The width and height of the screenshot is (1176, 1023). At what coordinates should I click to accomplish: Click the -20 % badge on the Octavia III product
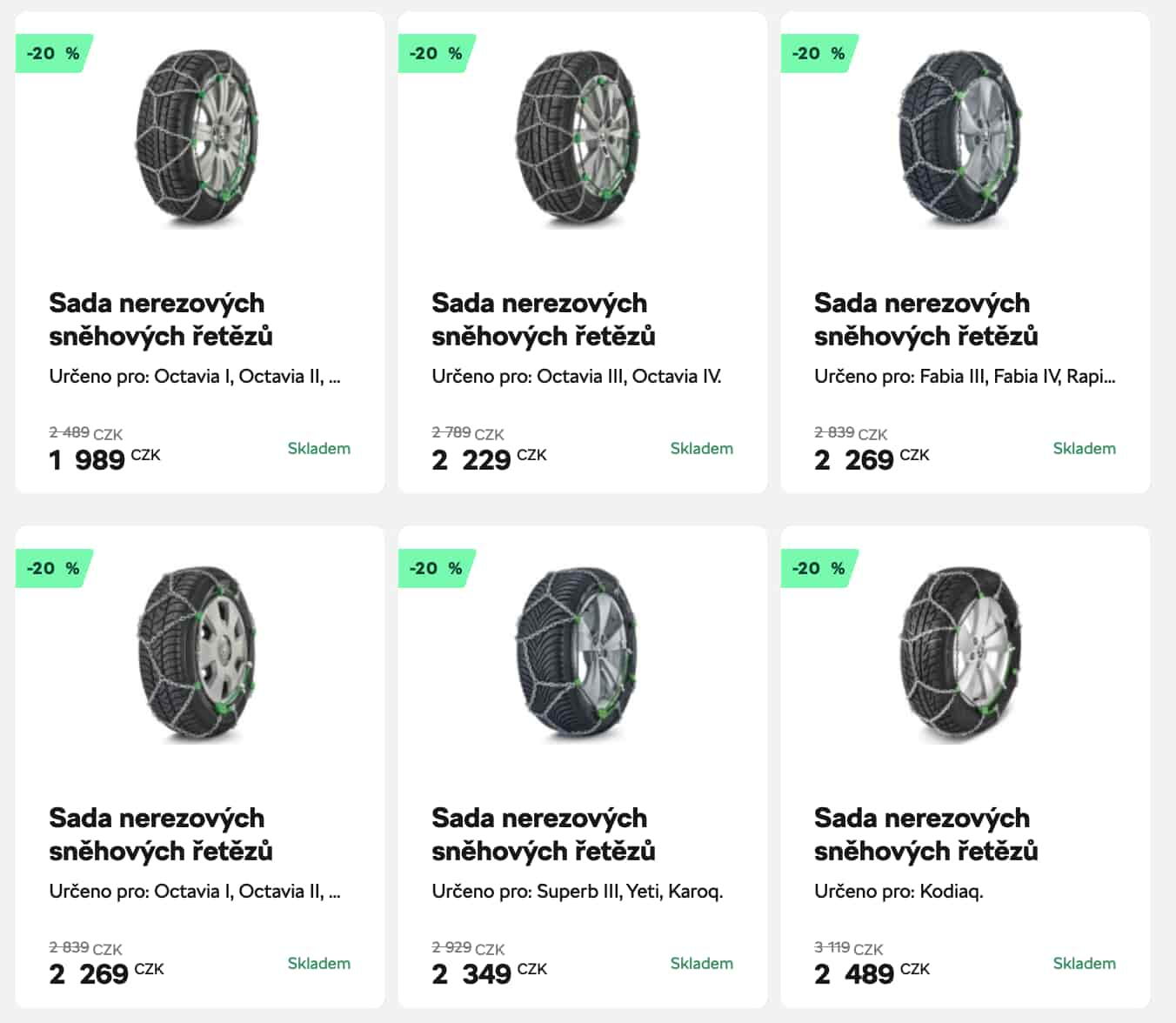(437, 53)
